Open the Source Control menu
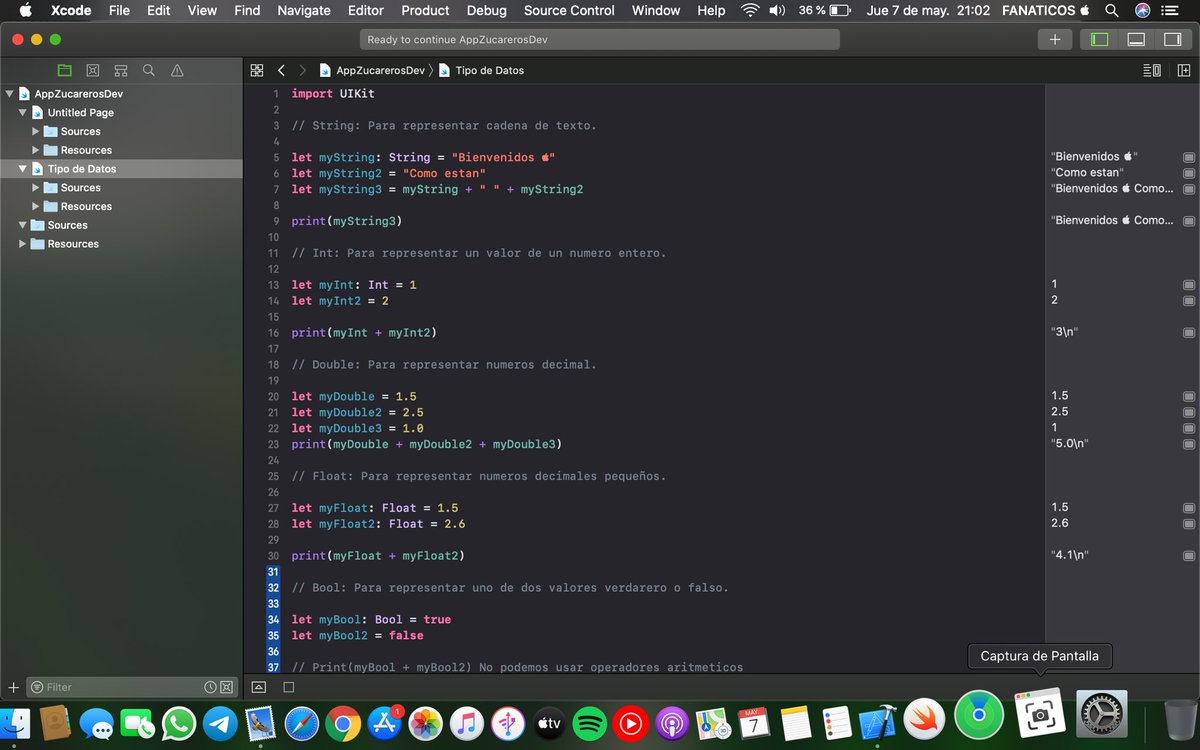The height and width of the screenshot is (750, 1200). click(569, 11)
